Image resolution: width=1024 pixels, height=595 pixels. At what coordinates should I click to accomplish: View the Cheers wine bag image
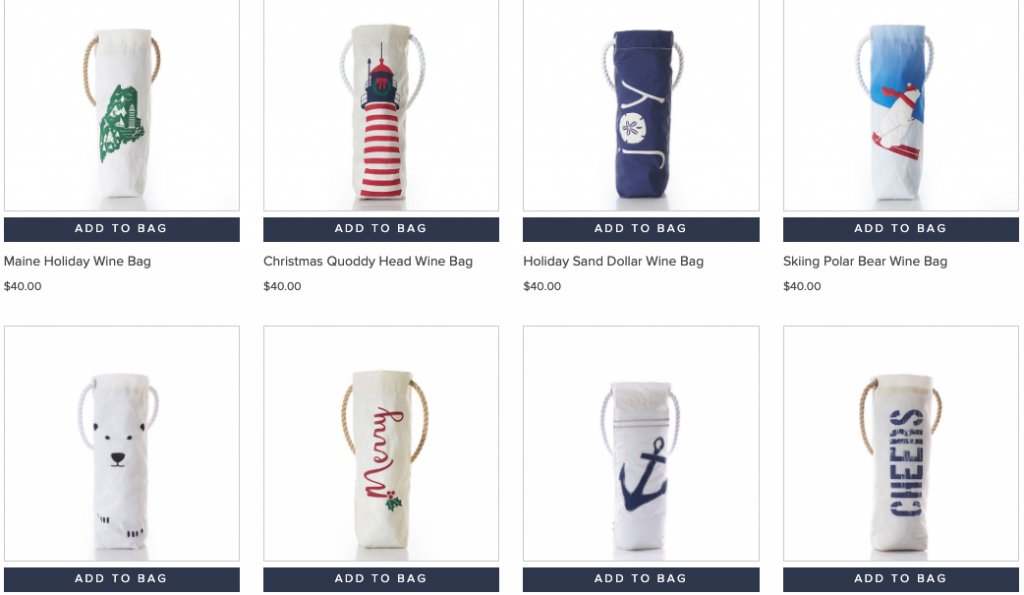[901, 443]
